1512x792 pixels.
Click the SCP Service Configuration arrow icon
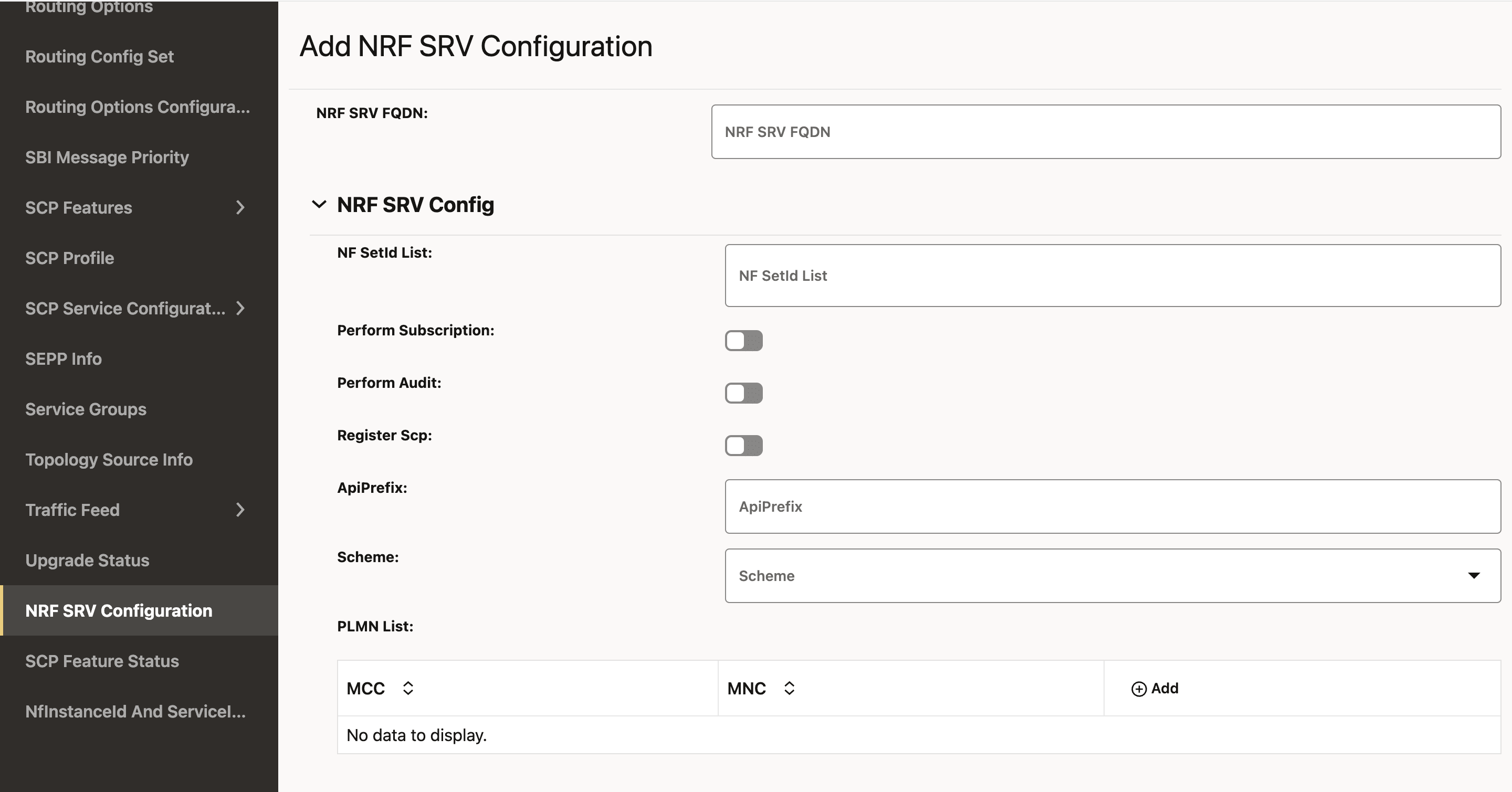click(x=241, y=309)
